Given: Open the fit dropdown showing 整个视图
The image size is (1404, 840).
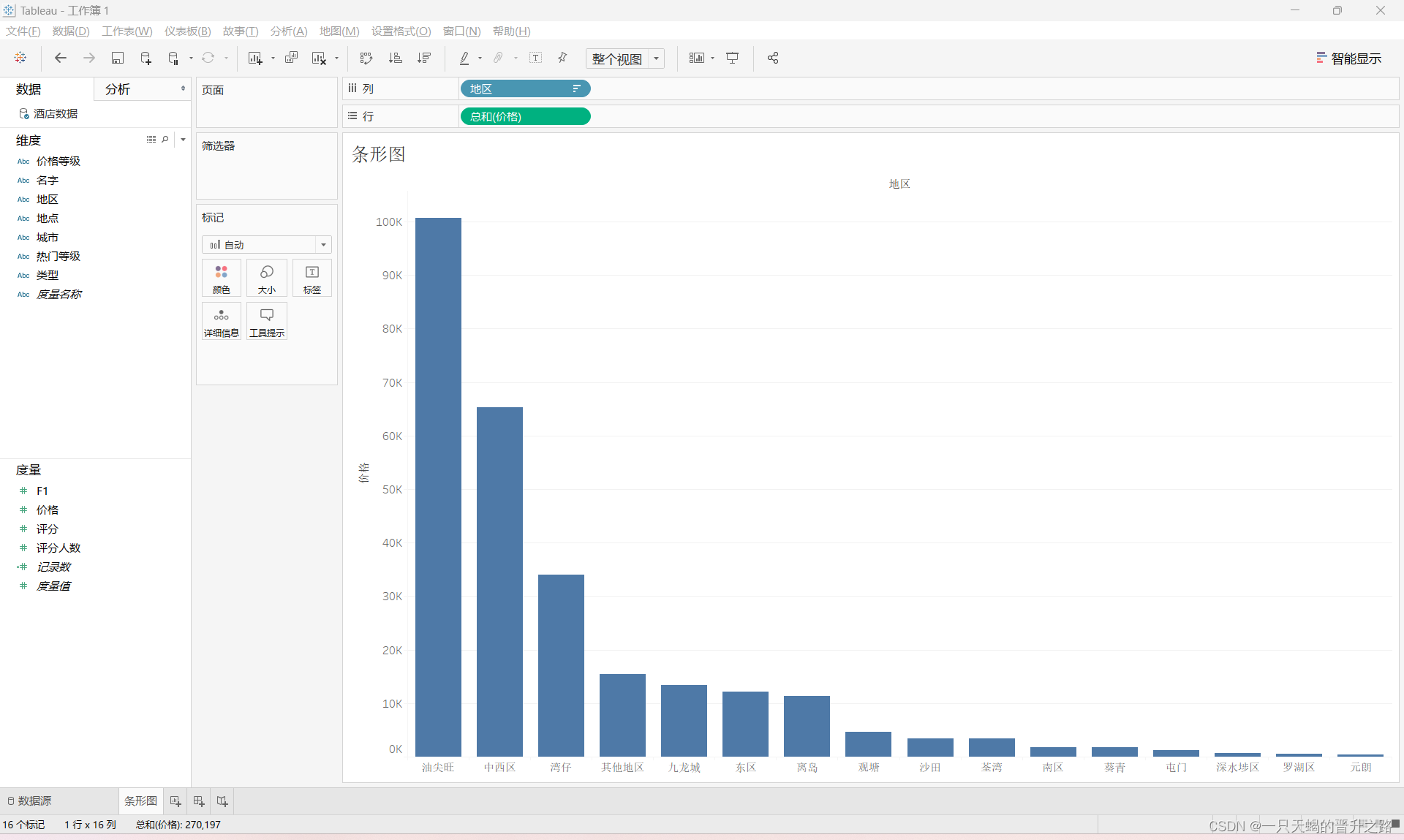Looking at the screenshot, I should [625, 58].
